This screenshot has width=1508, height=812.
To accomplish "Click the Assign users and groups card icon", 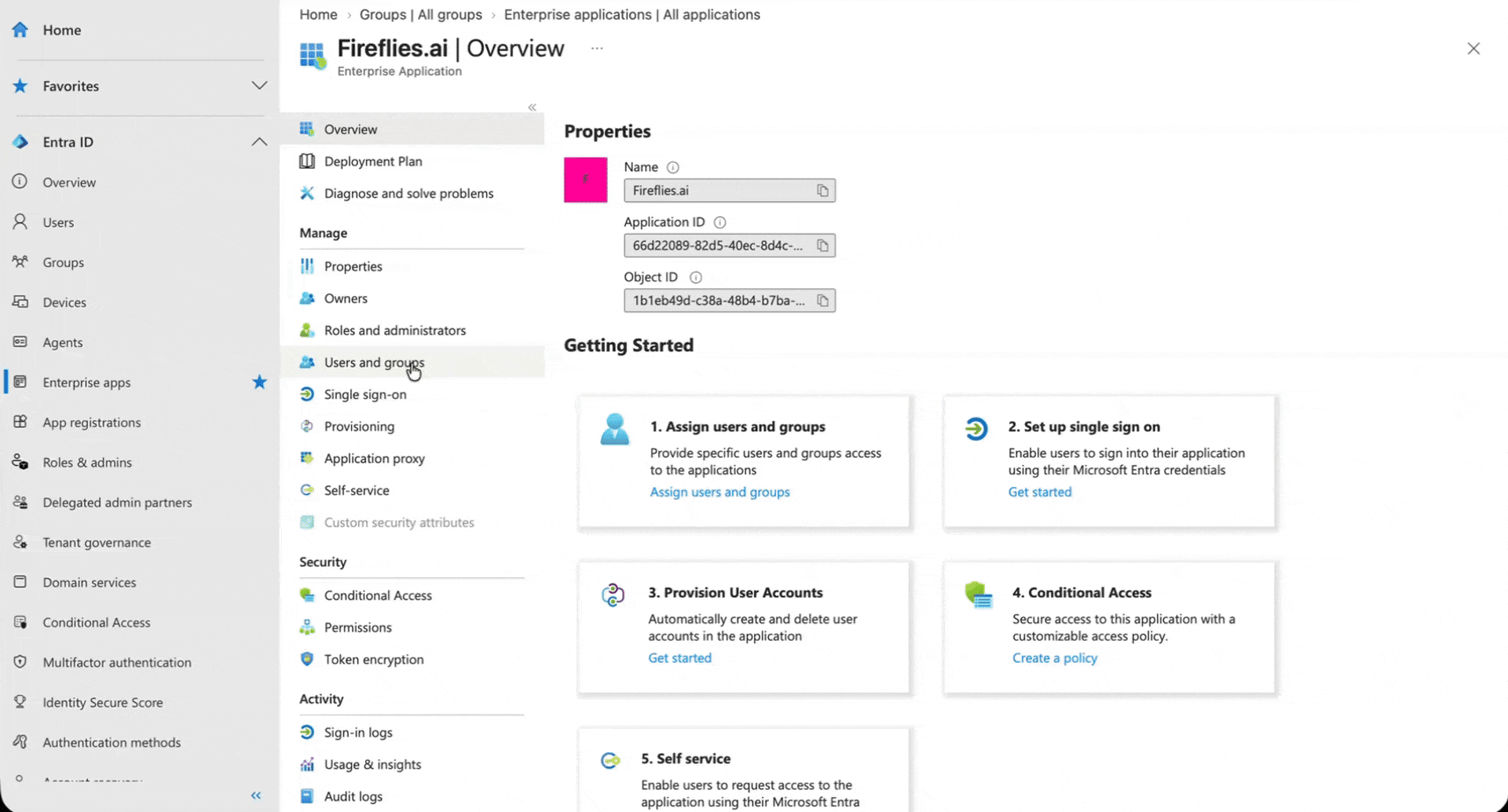I will (614, 430).
